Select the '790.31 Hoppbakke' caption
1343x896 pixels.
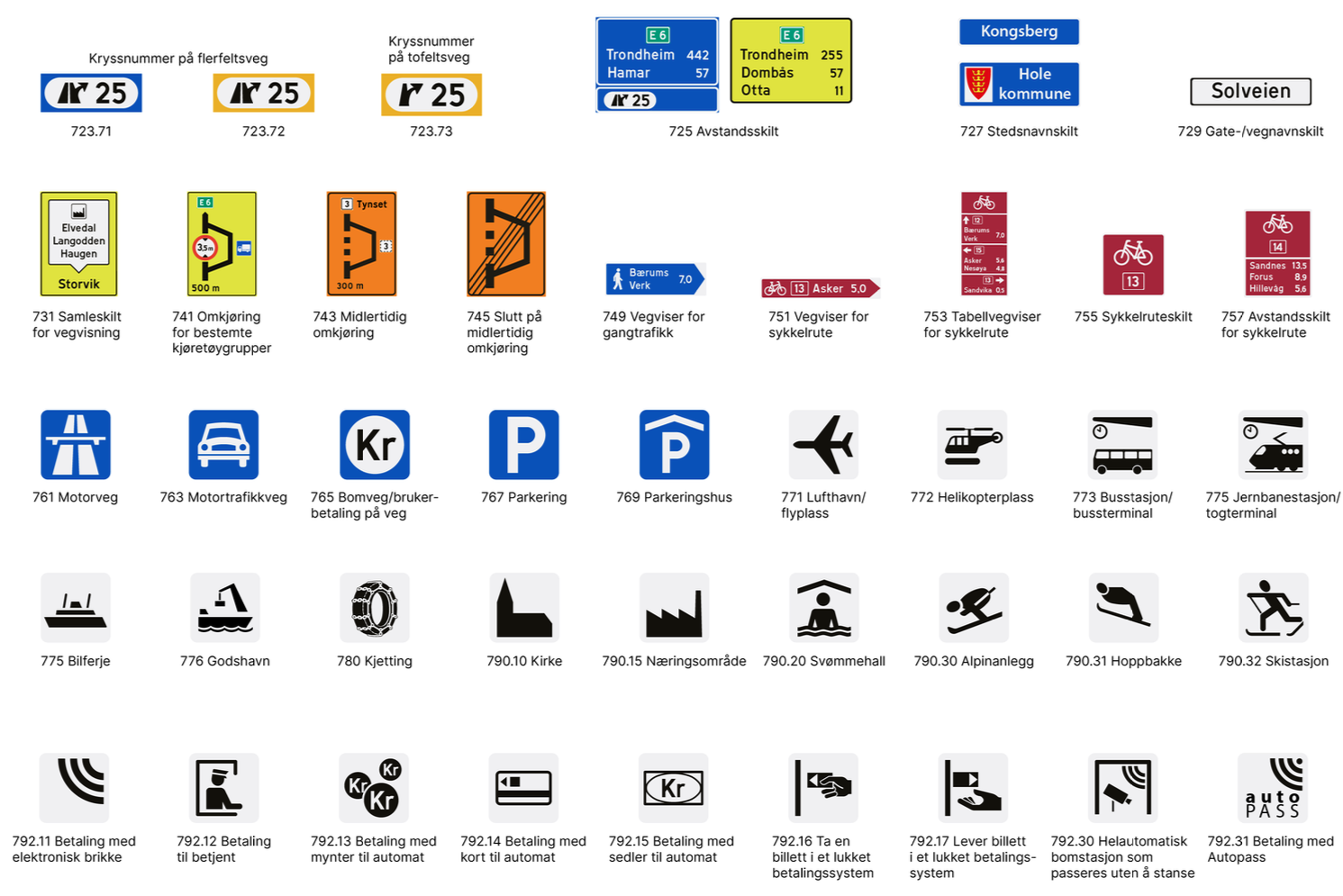click(x=1123, y=661)
